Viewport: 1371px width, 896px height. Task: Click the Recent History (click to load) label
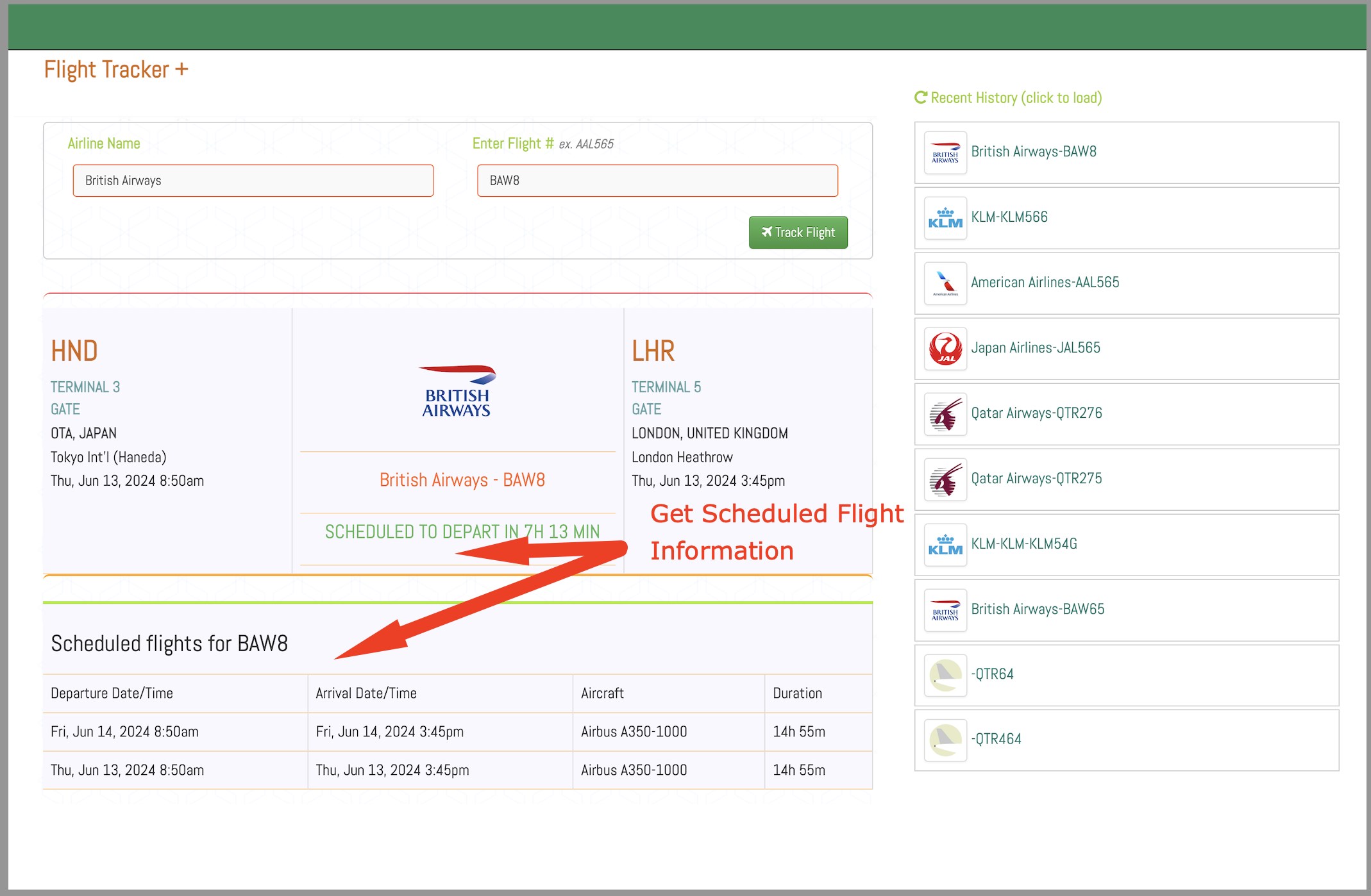[1016, 97]
